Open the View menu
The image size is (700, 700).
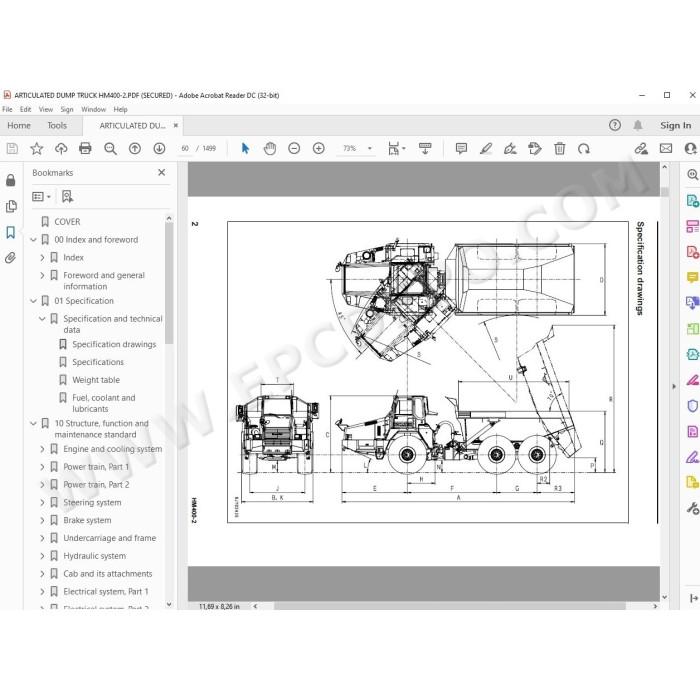click(46, 109)
